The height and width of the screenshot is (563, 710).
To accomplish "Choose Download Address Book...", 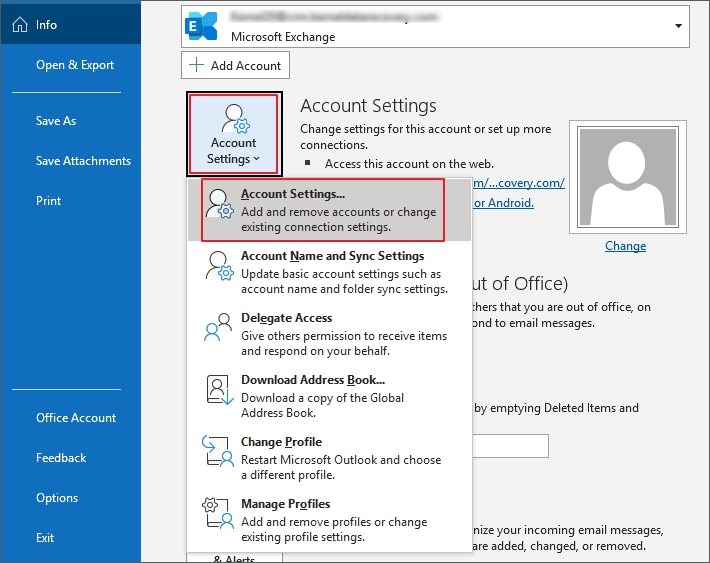I will point(329,396).
